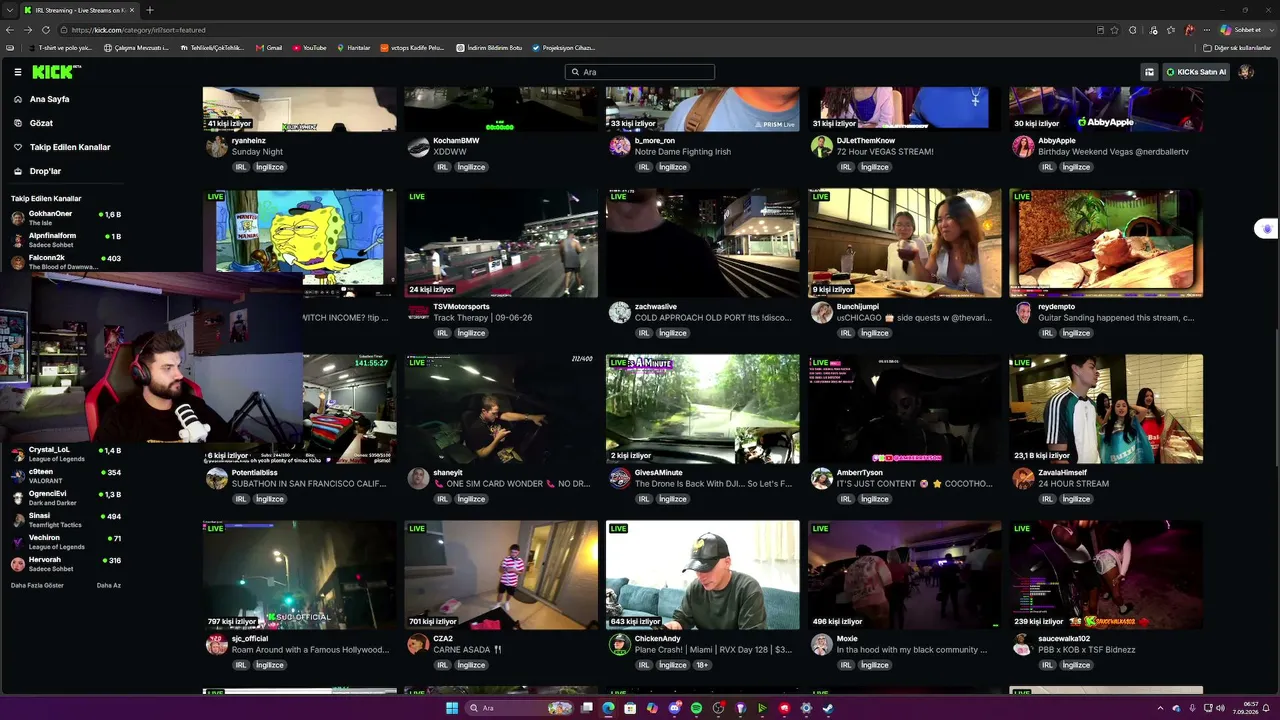Focus the Kick Ara search field

tap(640, 72)
